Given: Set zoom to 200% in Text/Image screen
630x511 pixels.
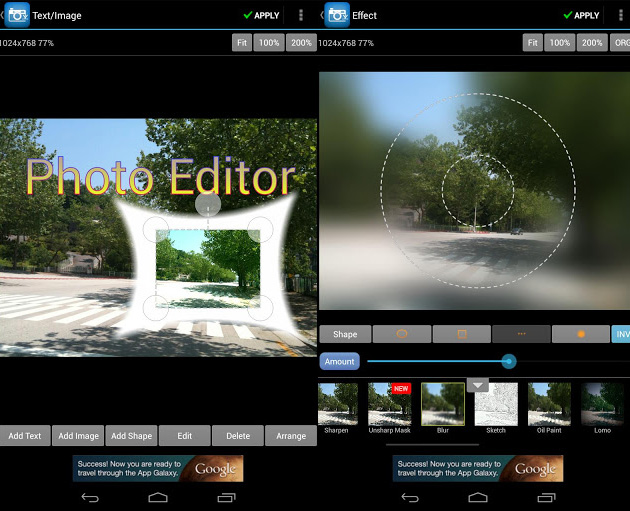Looking at the screenshot, I should coord(301,43).
